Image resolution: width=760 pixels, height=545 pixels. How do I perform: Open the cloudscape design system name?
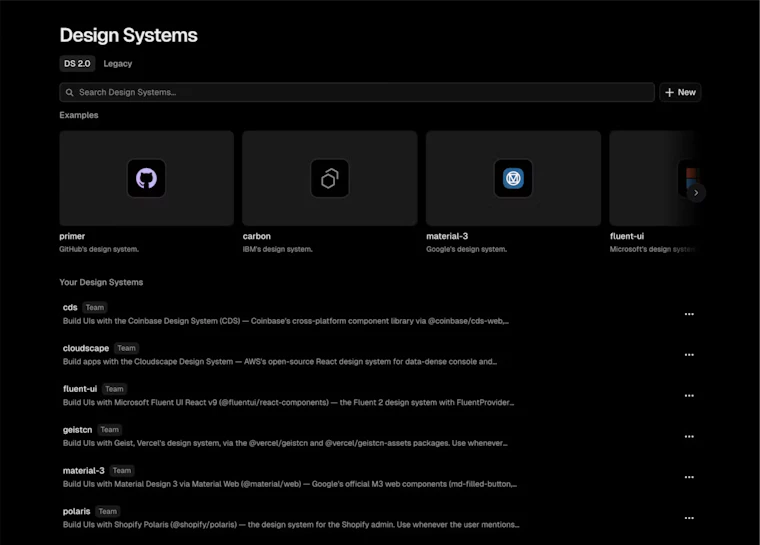(86, 348)
